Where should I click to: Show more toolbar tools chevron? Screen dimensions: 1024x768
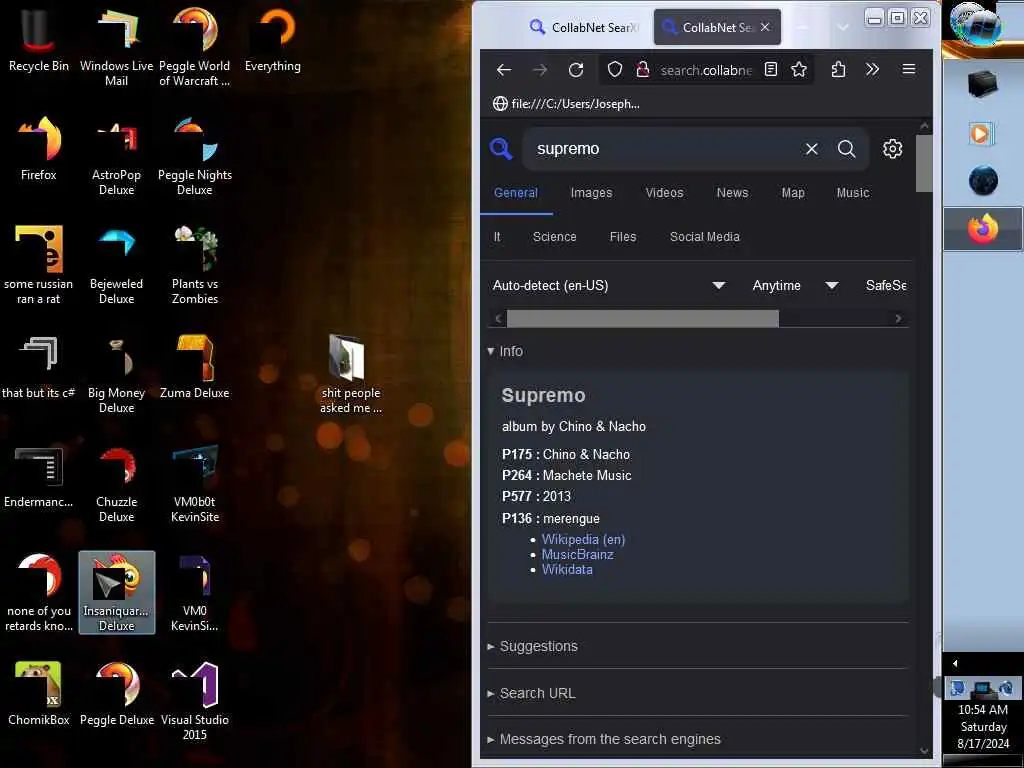(x=872, y=69)
